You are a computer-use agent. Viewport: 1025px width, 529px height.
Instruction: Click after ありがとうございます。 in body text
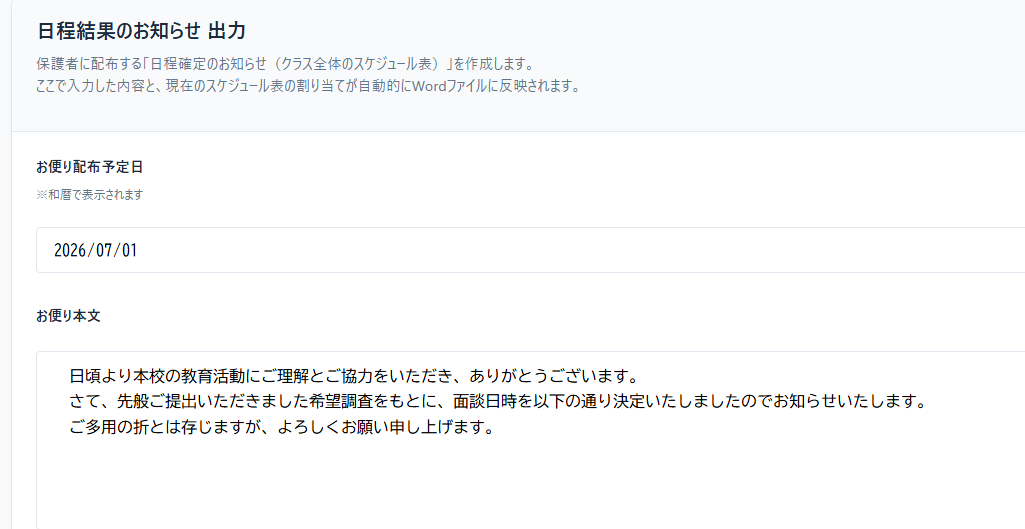point(639,376)
